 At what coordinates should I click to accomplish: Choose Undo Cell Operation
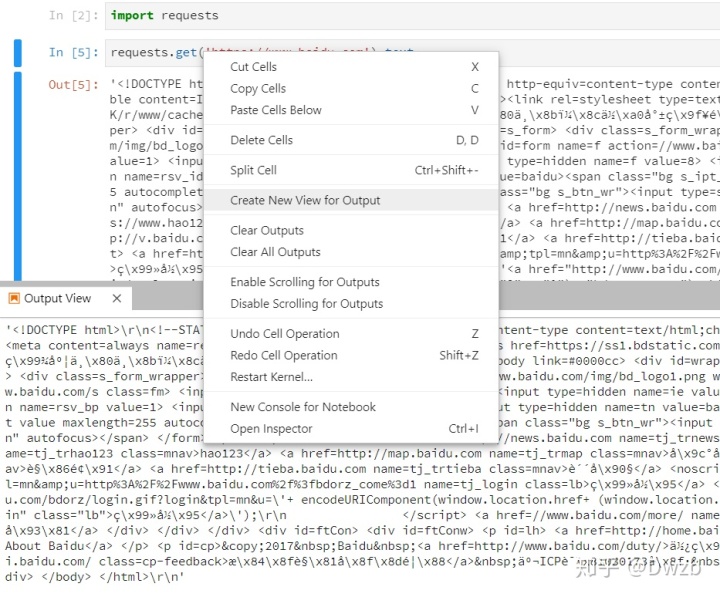(x=351, y=334)
